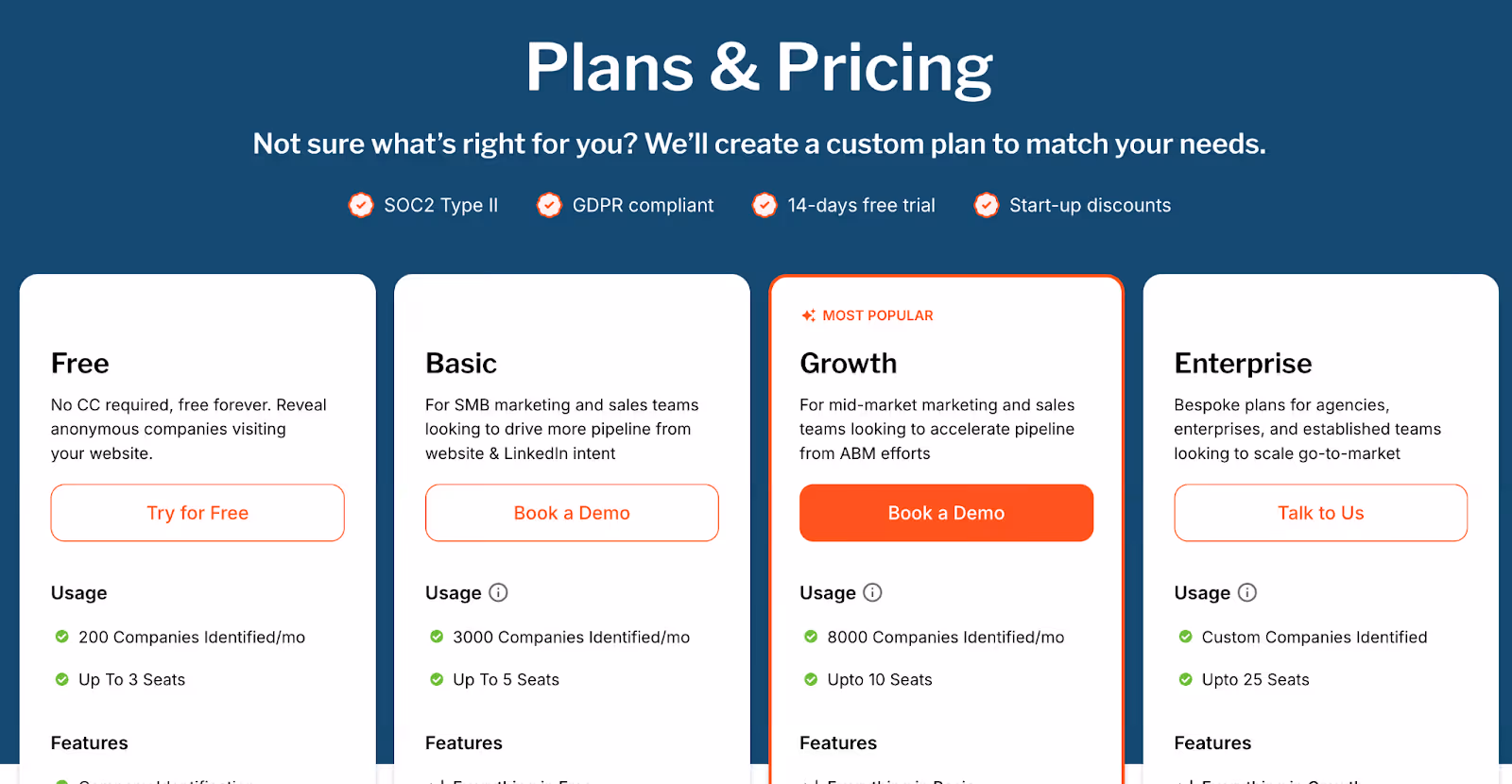Select the Enterprise plan heading
The height and width of the screenshot is (784, 1512).
click(x=1243, y=364)
